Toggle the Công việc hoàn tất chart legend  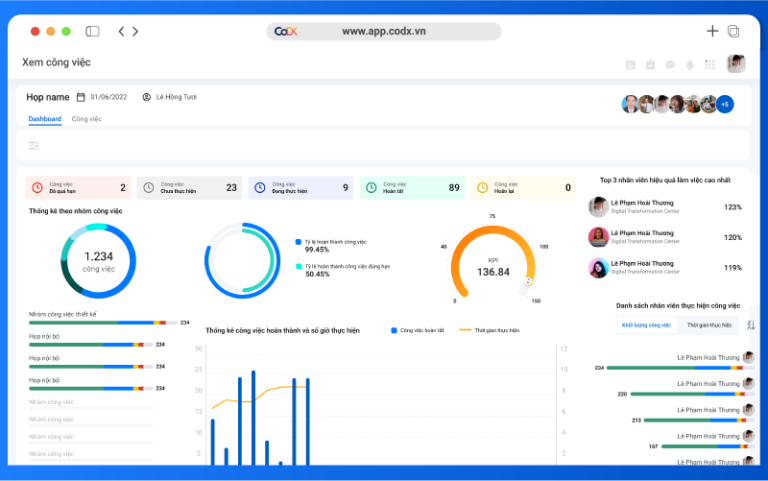pyautogui.click(x=417, y=330)
